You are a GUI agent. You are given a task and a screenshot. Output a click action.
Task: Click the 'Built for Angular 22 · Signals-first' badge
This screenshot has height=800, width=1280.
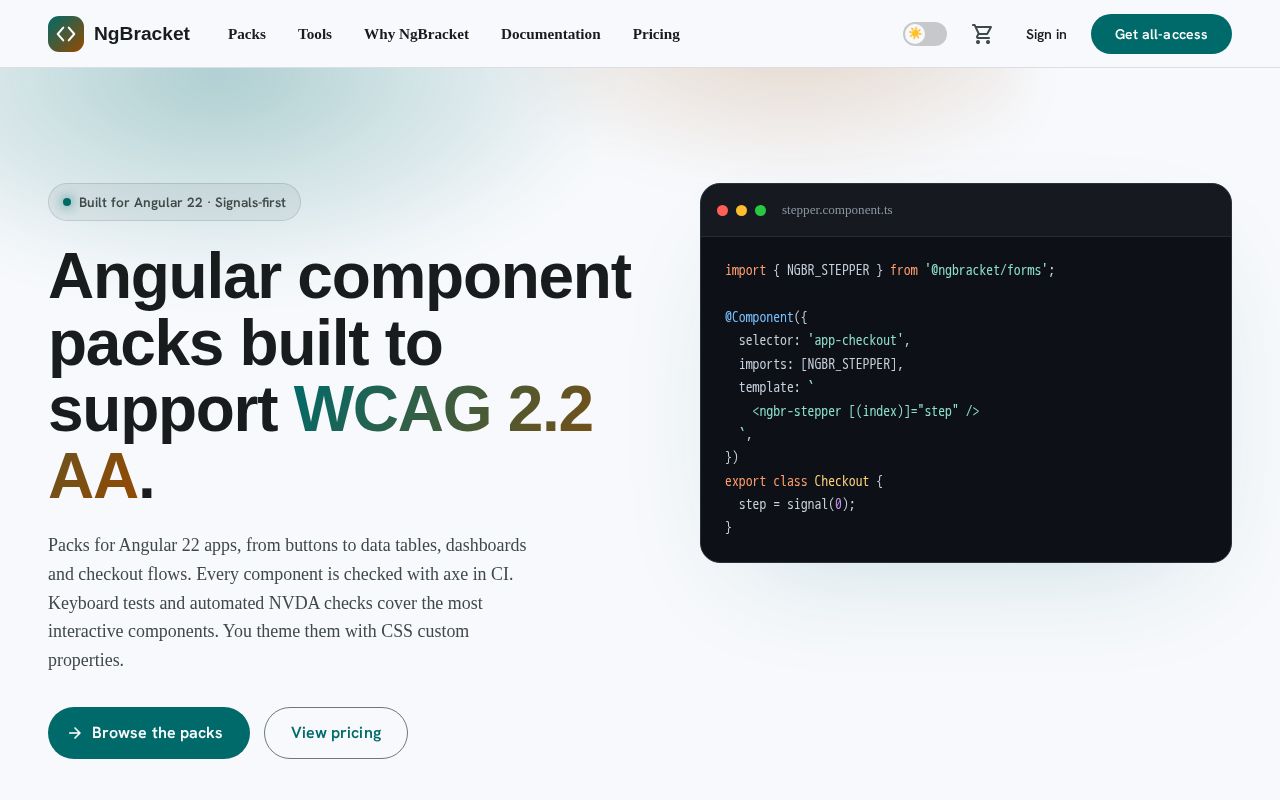click(x=174, y=202)
